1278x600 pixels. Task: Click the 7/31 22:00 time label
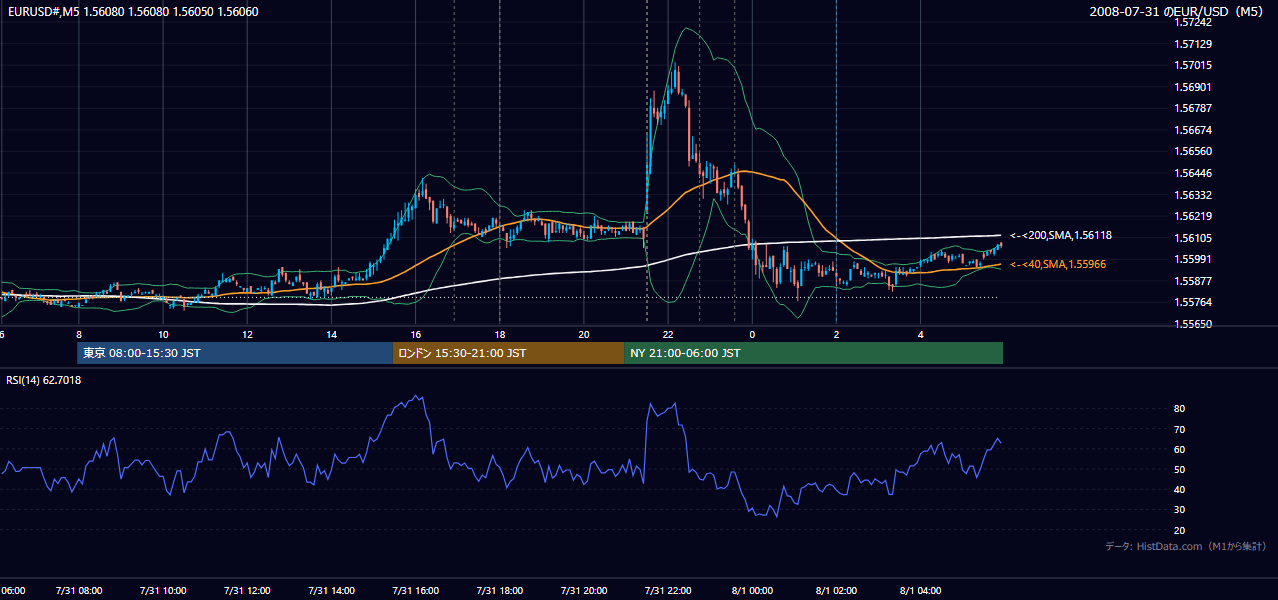[669, 591]
